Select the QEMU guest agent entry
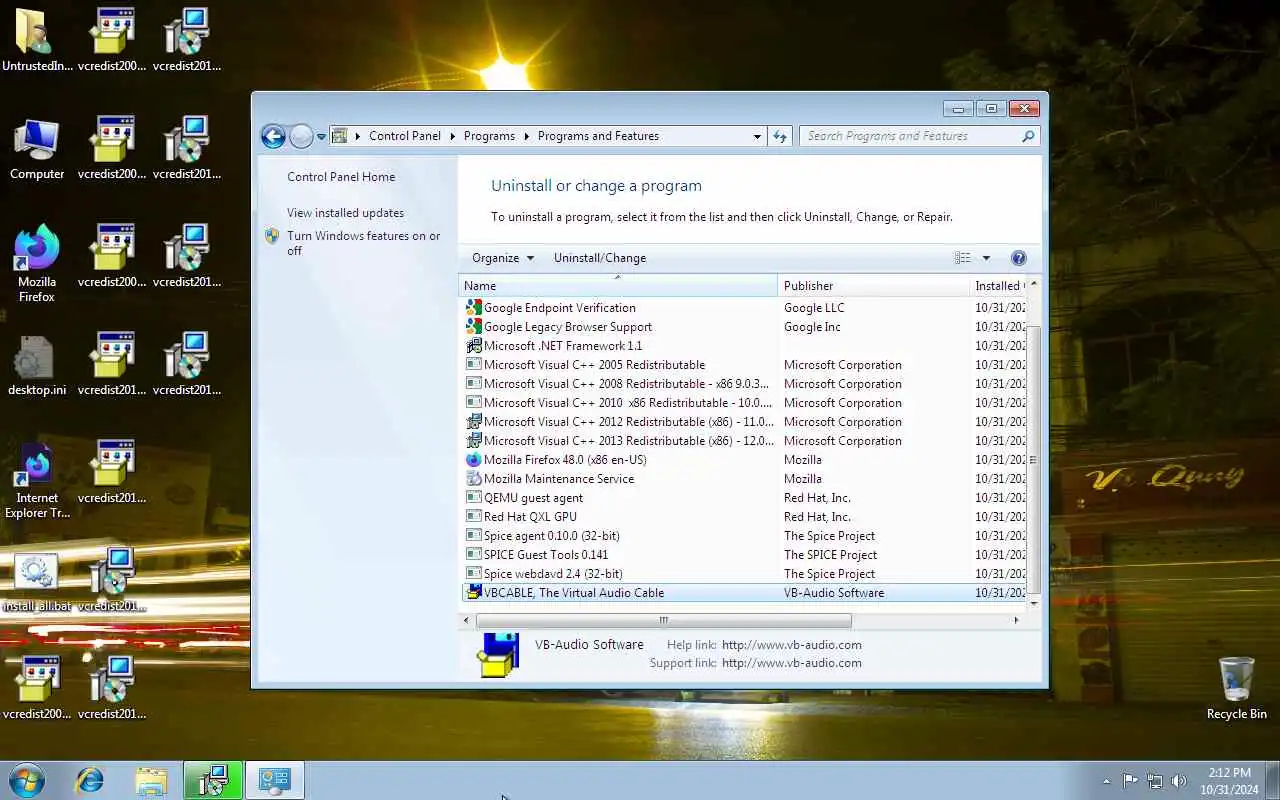The width and height of the screenshot is (1280, 800). [x=743, y=498]
